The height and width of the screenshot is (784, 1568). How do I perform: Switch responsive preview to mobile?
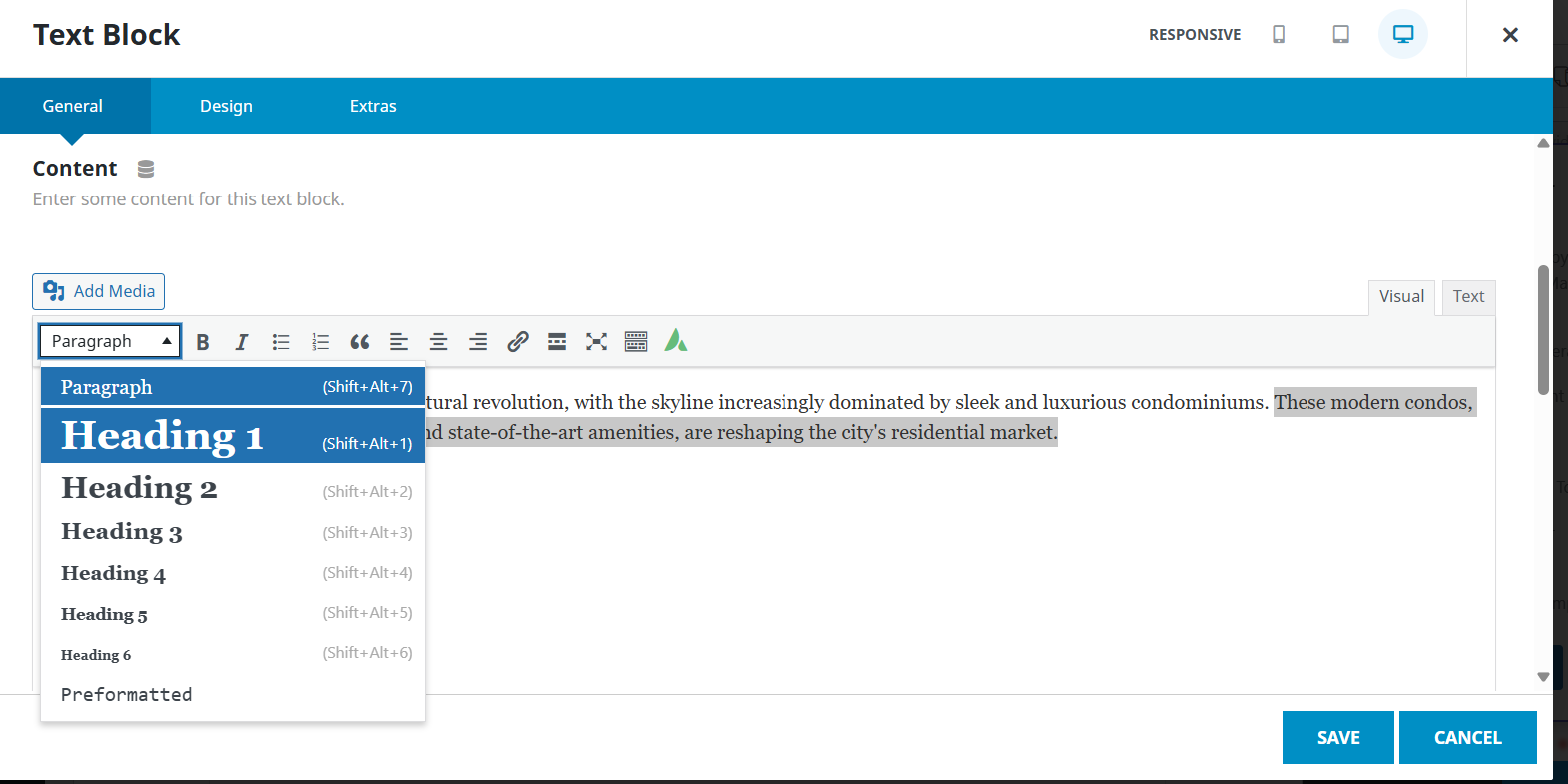coord(1279,35)
